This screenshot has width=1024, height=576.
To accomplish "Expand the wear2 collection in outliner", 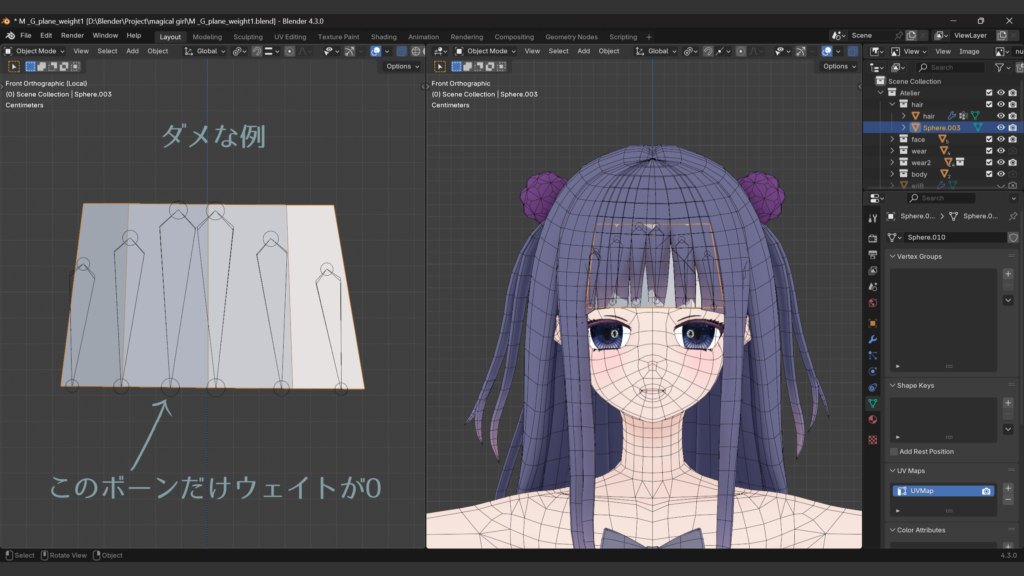I will pyautogui.click(x=893, y=162).
